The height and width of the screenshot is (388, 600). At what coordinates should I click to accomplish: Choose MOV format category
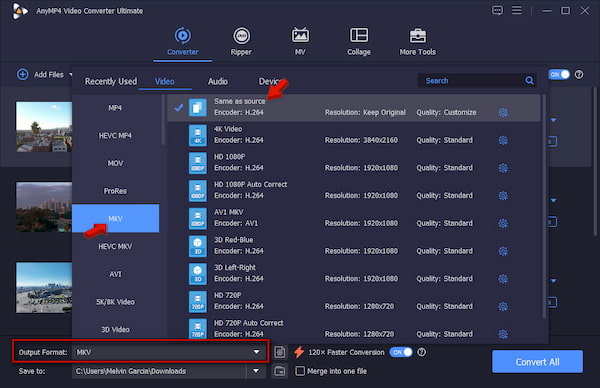[x=115, y=163]
